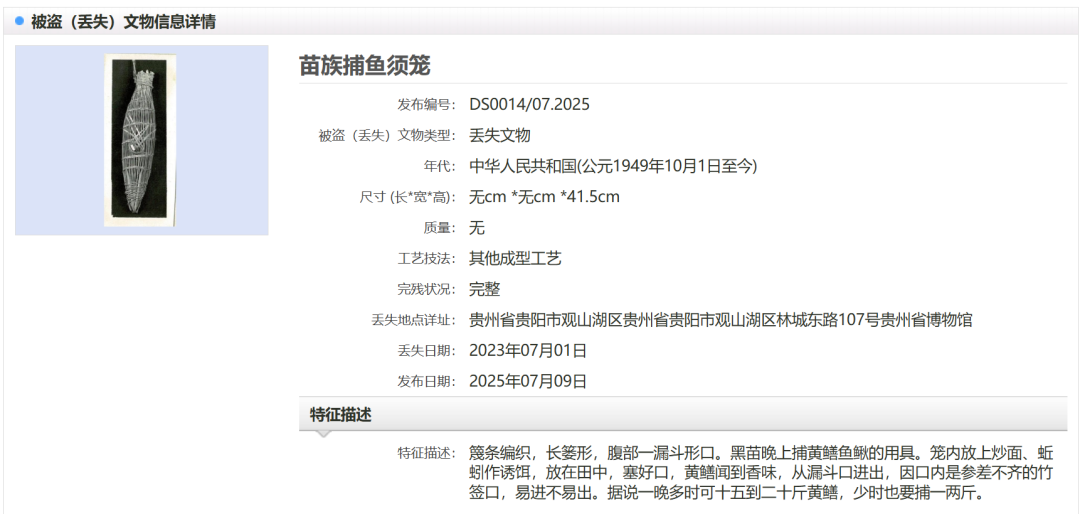Image resolution: width=1080 pixels, height=514 pixels.
Task: Click the 特征描述 section header tab
Action: coord(341,415)
